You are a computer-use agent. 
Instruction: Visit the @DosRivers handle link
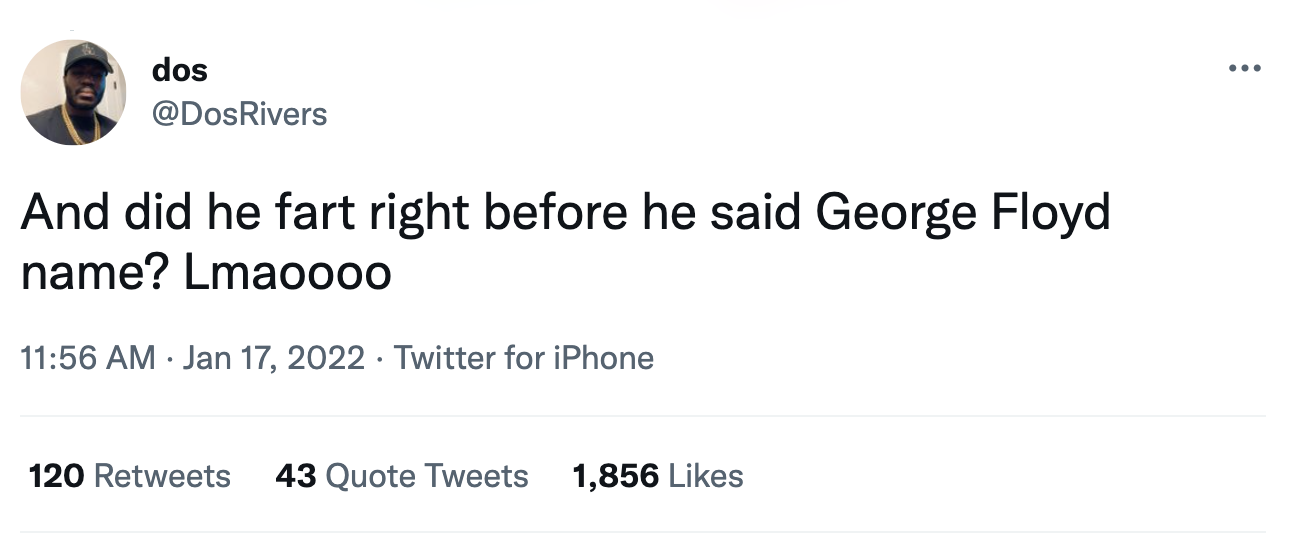click(x=239, y=114)
